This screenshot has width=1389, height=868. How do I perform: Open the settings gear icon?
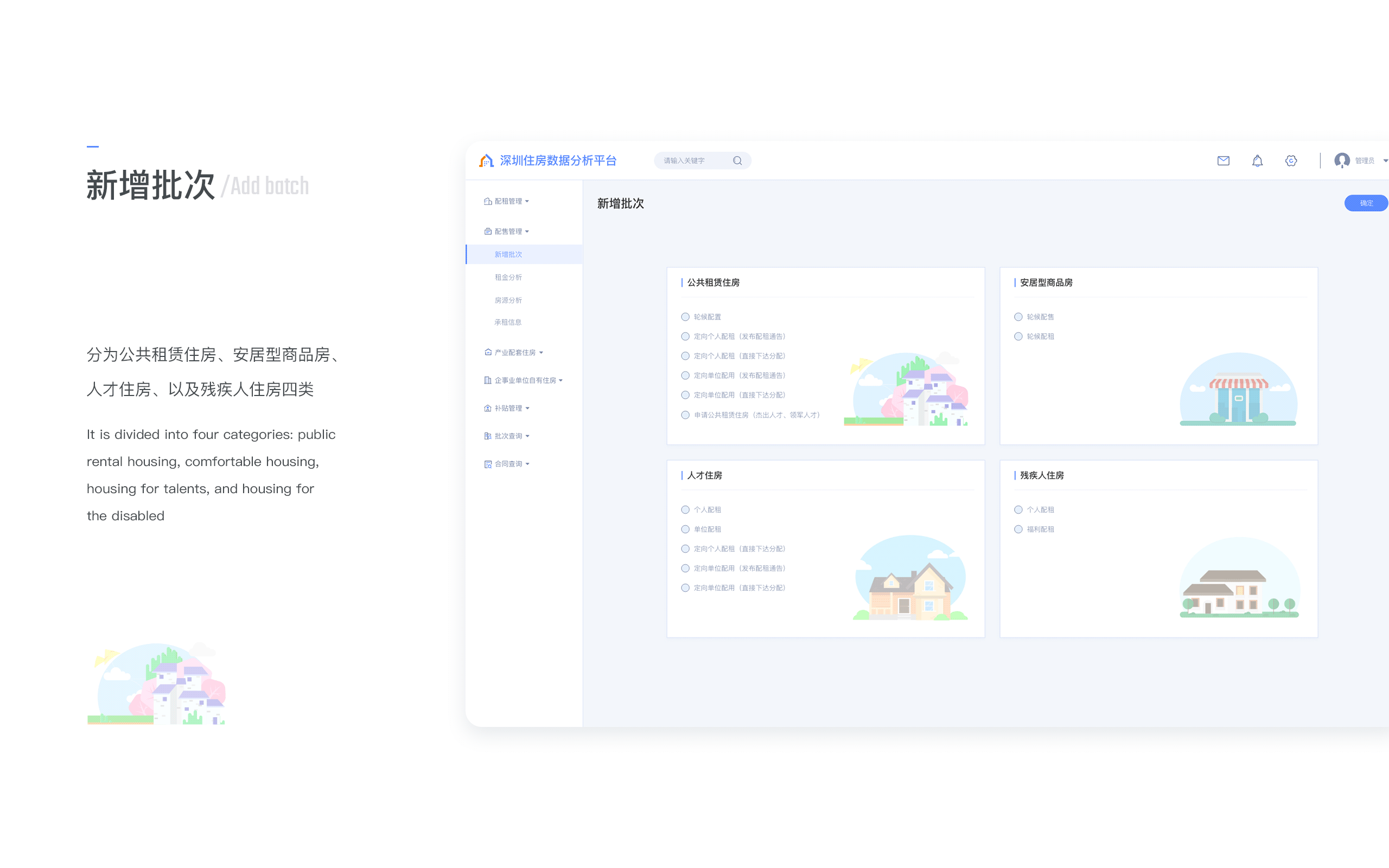(1291, 161)
